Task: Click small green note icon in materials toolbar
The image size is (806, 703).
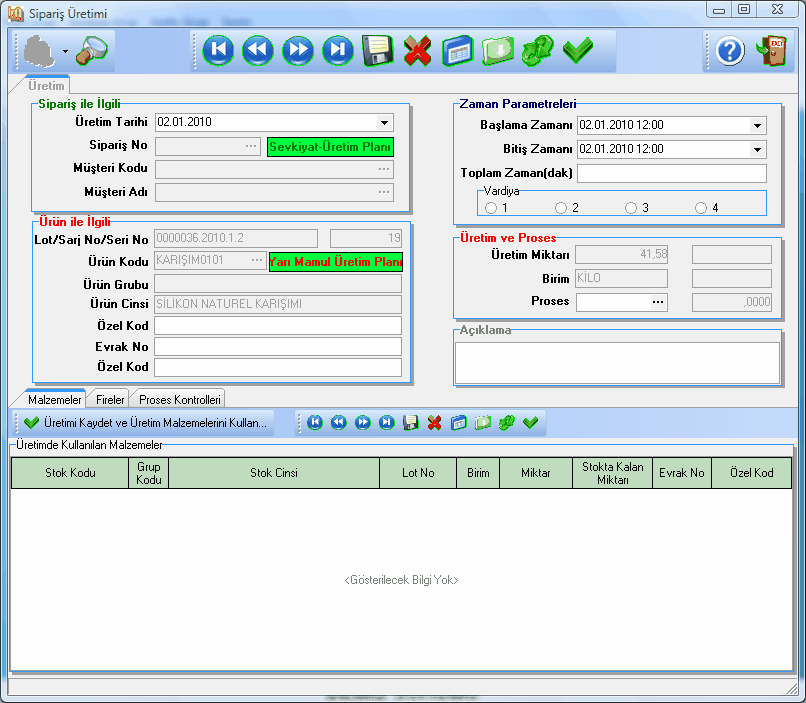Action: pos(483,422)
